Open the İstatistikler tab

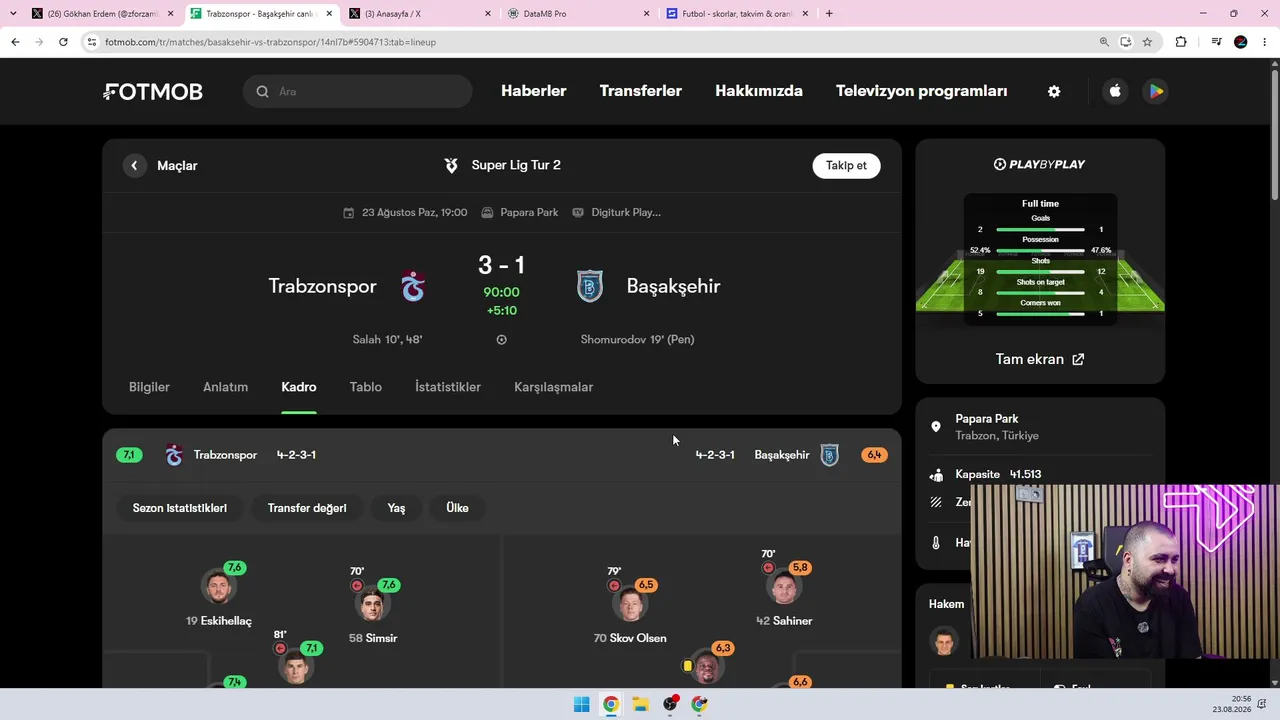pos(448,387)
